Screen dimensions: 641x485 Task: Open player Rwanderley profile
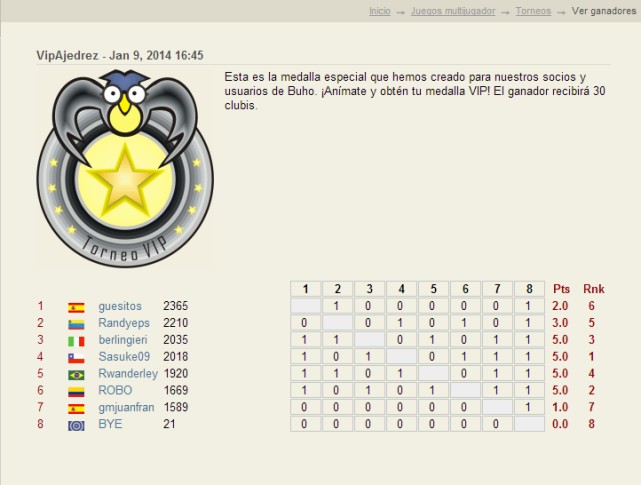128,373
